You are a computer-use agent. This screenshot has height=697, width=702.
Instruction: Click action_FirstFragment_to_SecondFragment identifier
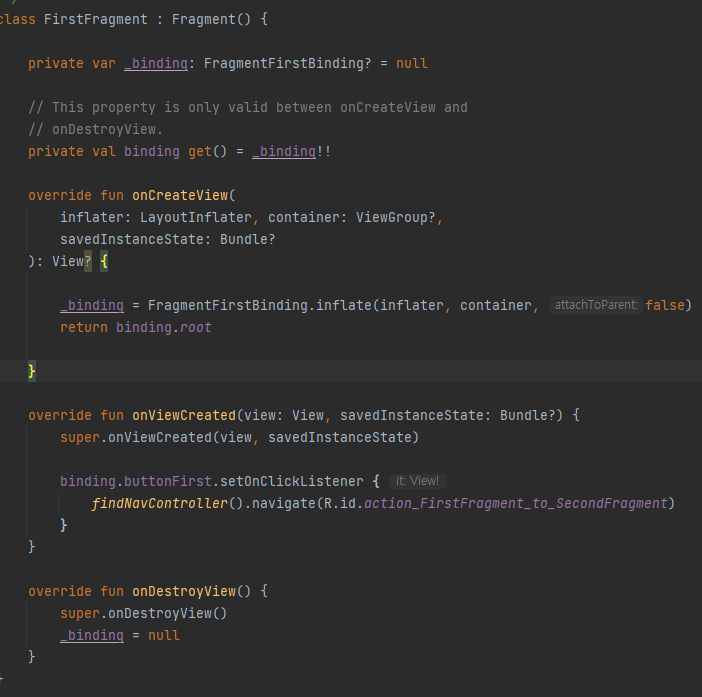coord(516,504)
